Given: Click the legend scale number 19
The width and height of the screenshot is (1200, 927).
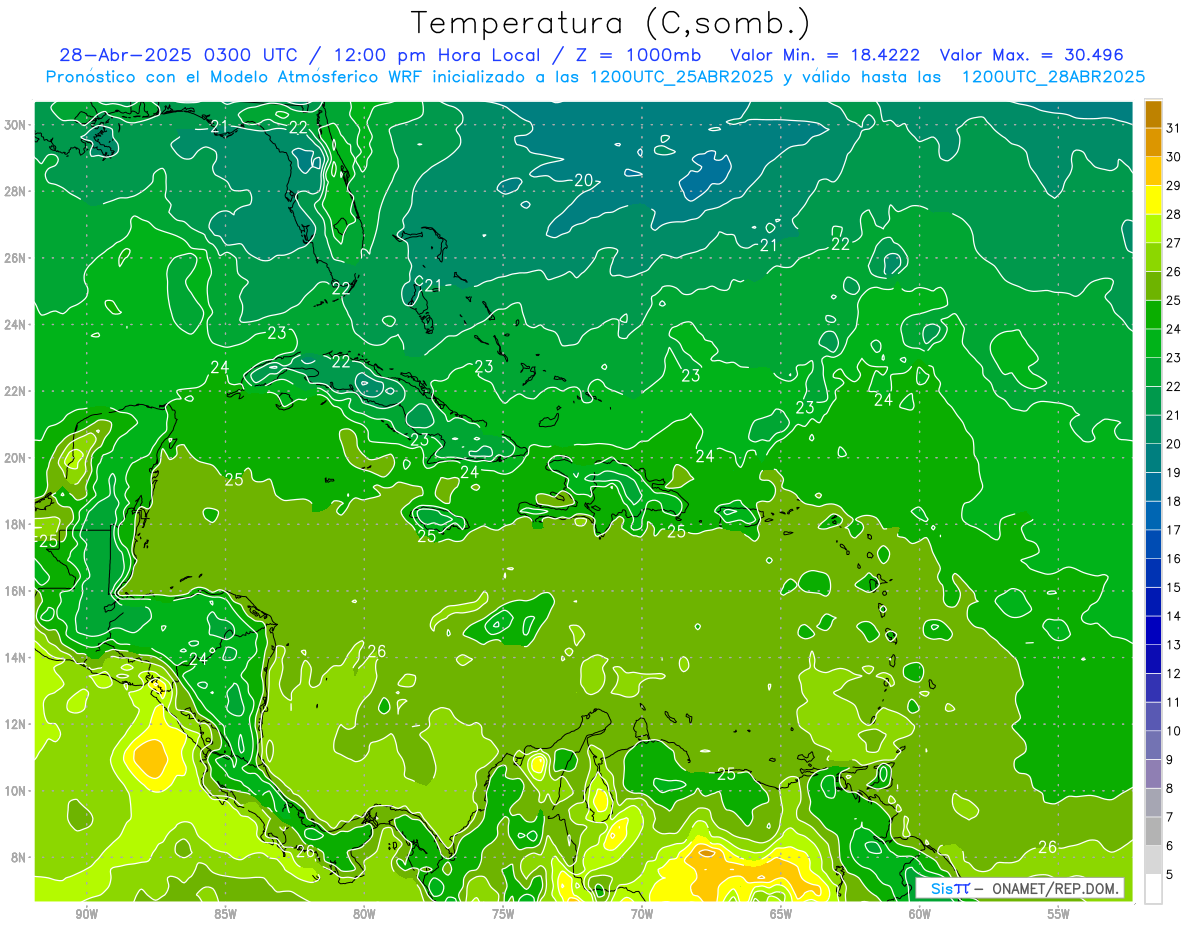Looking at the screenshot, I should 1174,473.
